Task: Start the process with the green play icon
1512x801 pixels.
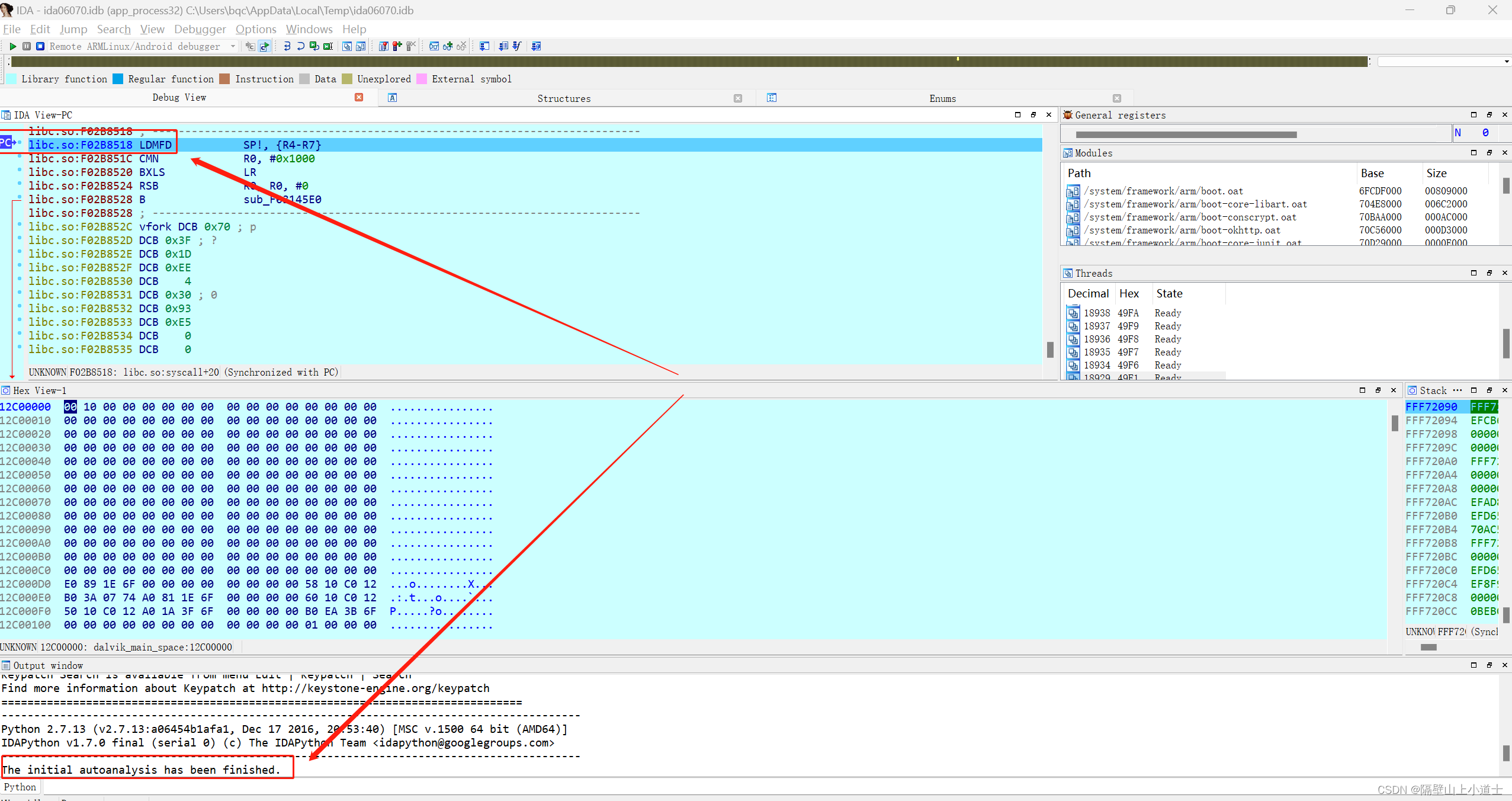Action: 12,46
